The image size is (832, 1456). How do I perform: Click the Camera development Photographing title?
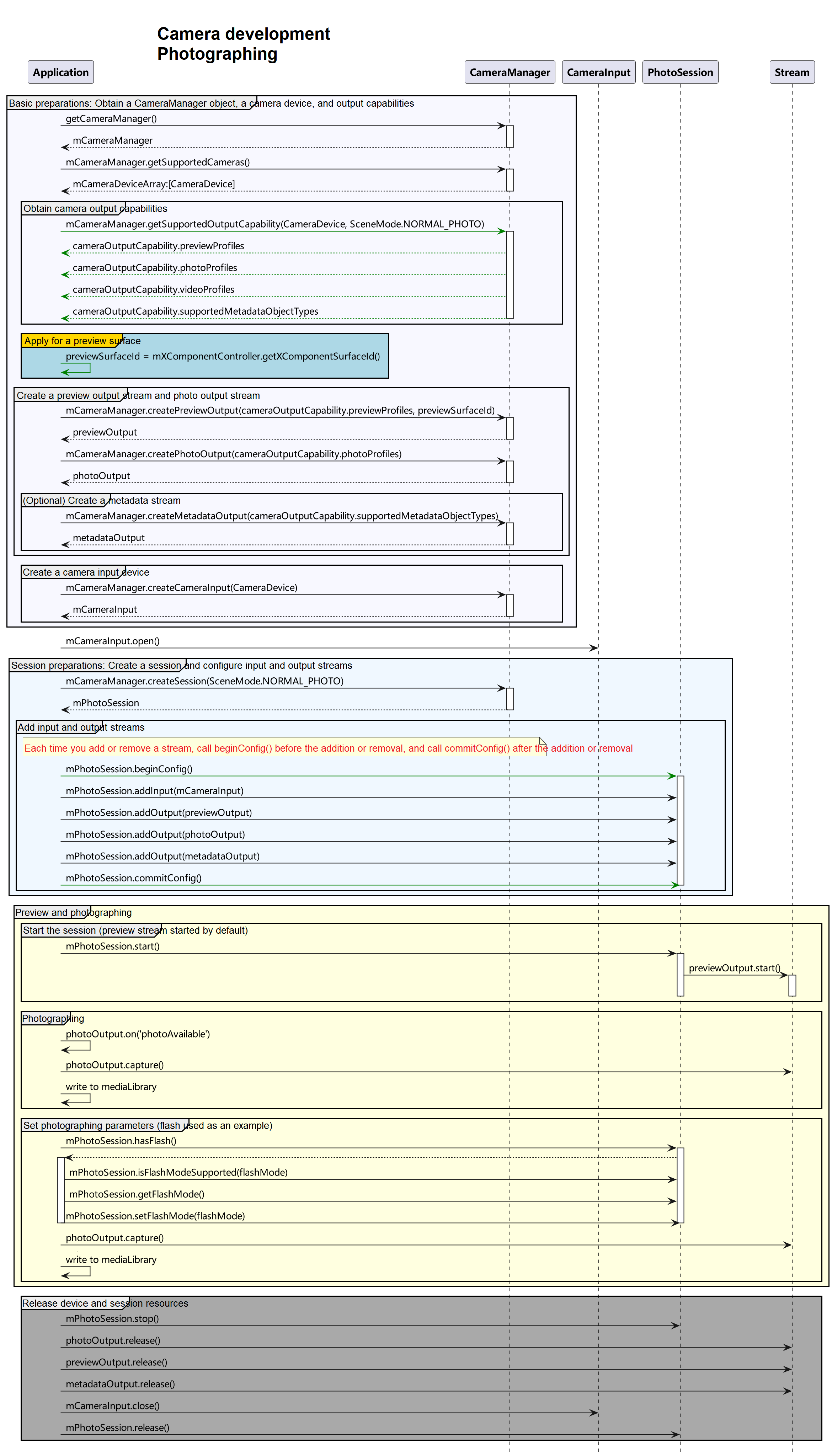(x=244, y=43)
